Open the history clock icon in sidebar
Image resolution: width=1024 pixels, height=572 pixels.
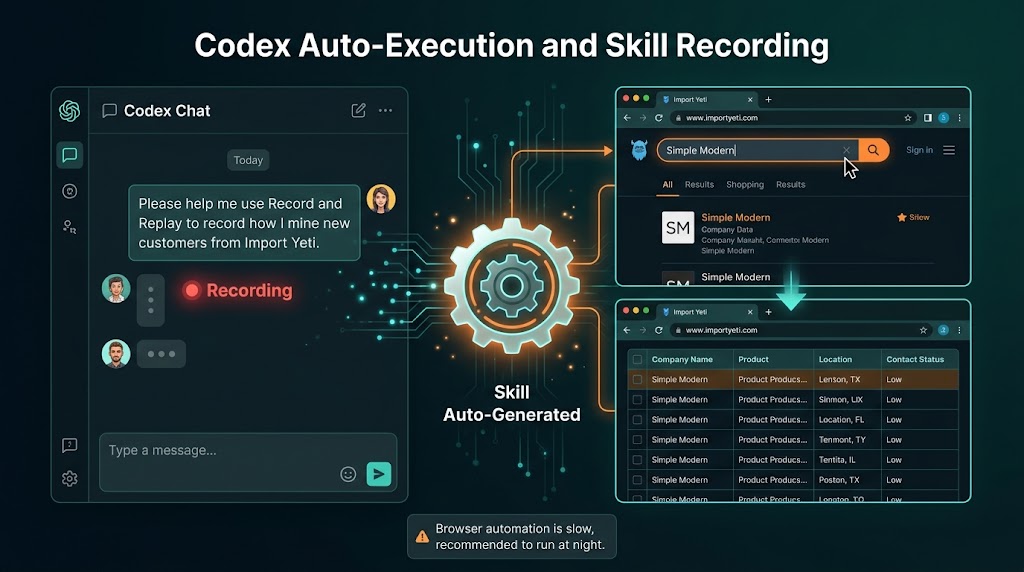tap(69, 191)
